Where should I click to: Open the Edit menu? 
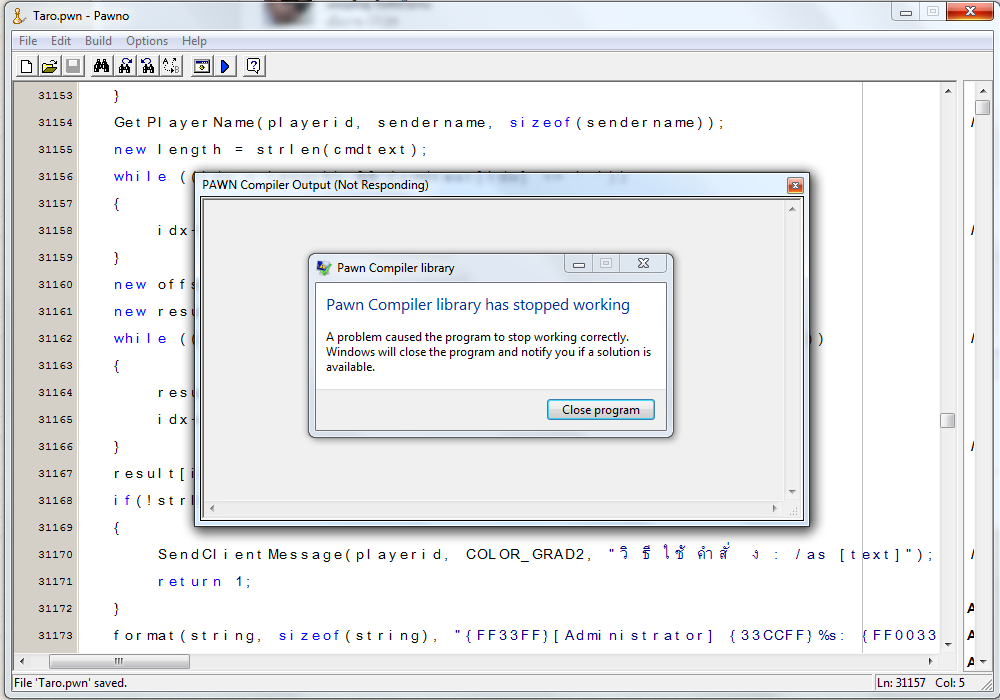(61, 41)
